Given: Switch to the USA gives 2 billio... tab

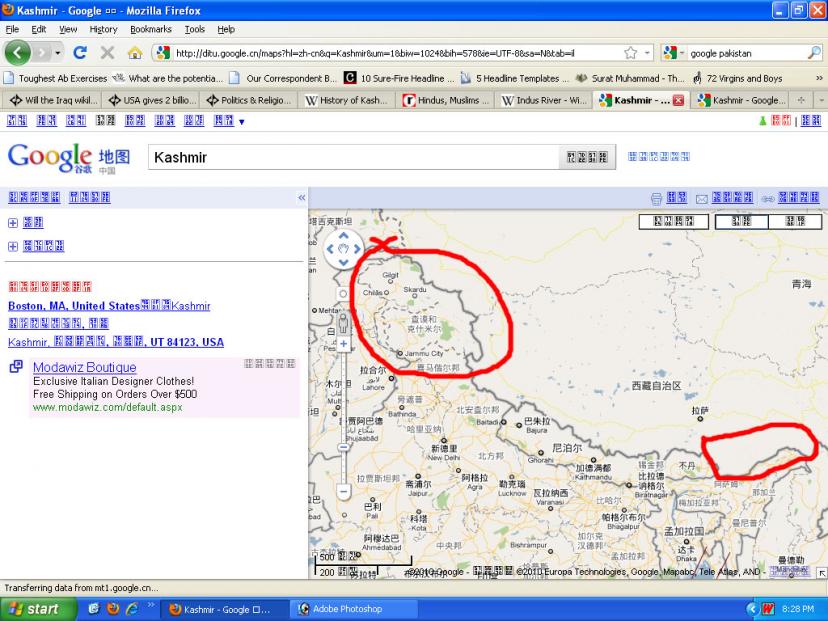Looking at the screenshot, I should [151, 100].
